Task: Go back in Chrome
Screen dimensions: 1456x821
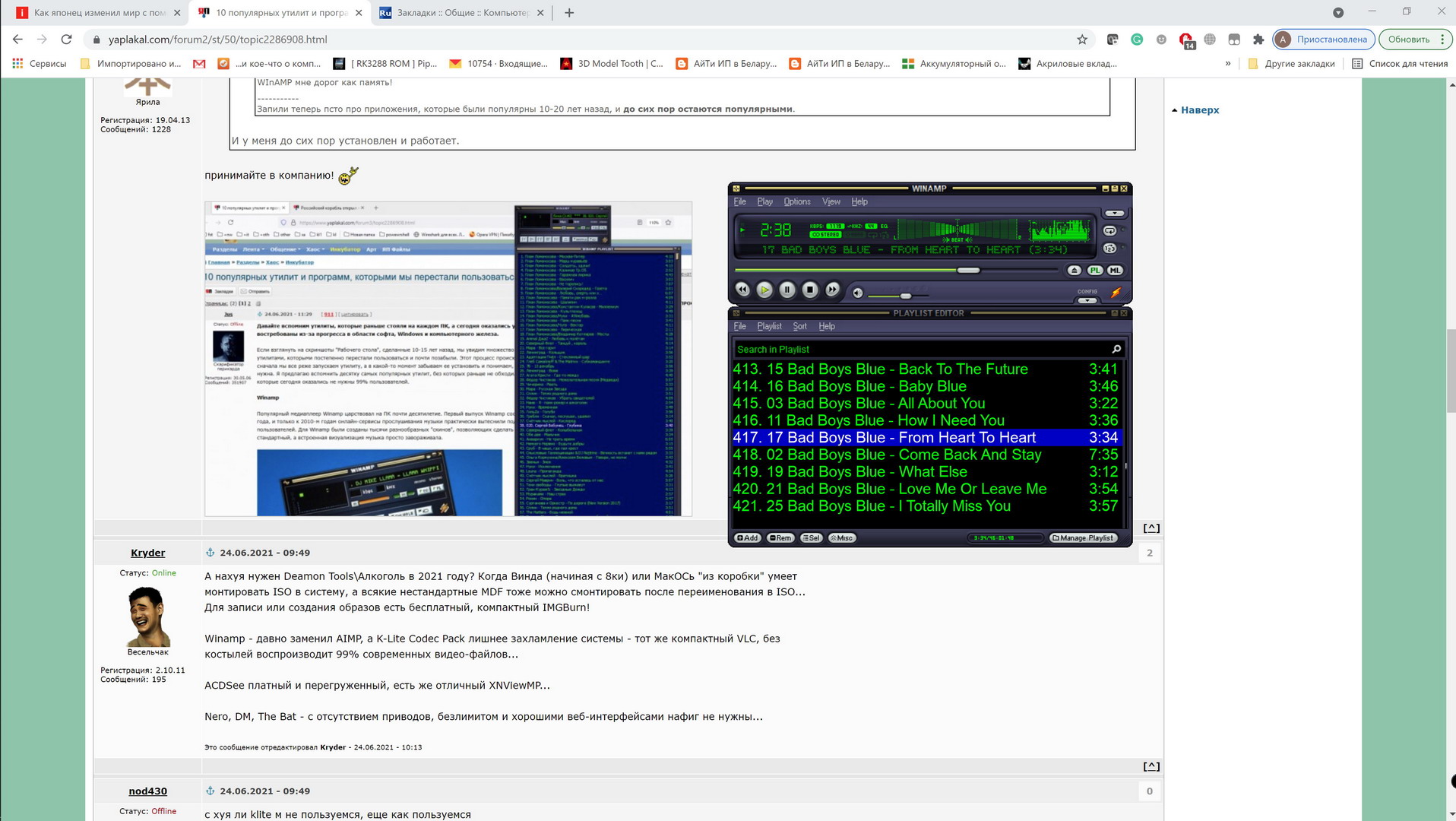Action: click(x=17, y=40)
